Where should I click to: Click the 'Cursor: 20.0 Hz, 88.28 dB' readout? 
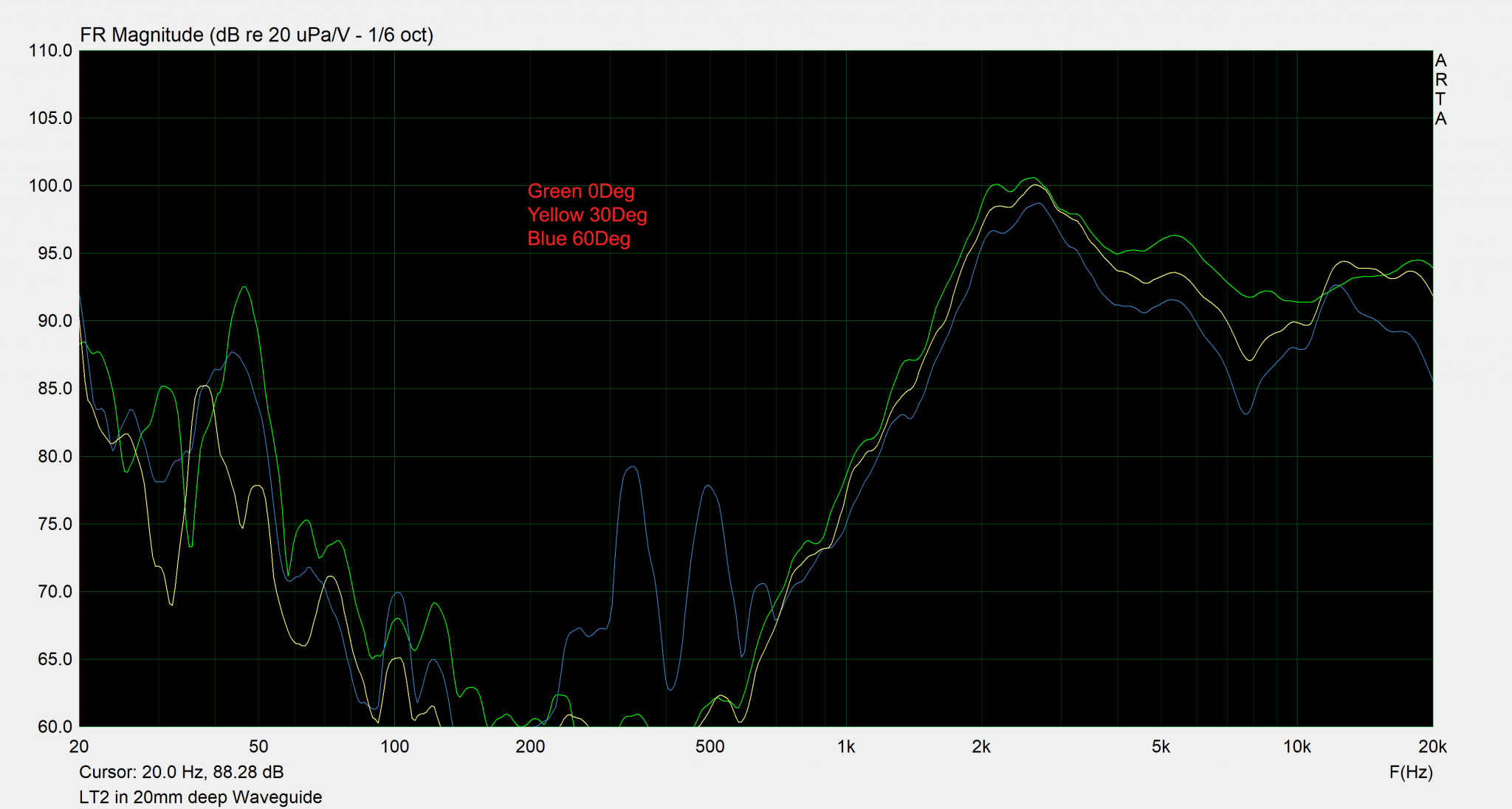(181, 772)
